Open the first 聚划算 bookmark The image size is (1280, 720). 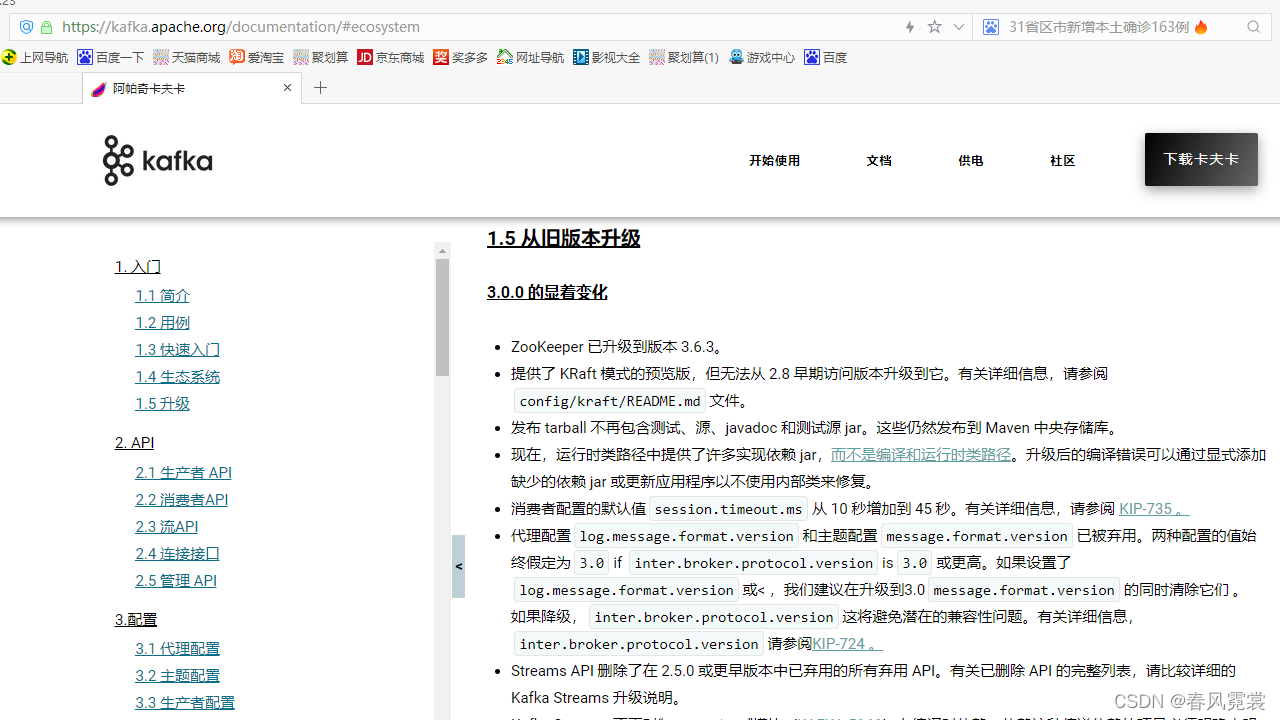[321, 57]
